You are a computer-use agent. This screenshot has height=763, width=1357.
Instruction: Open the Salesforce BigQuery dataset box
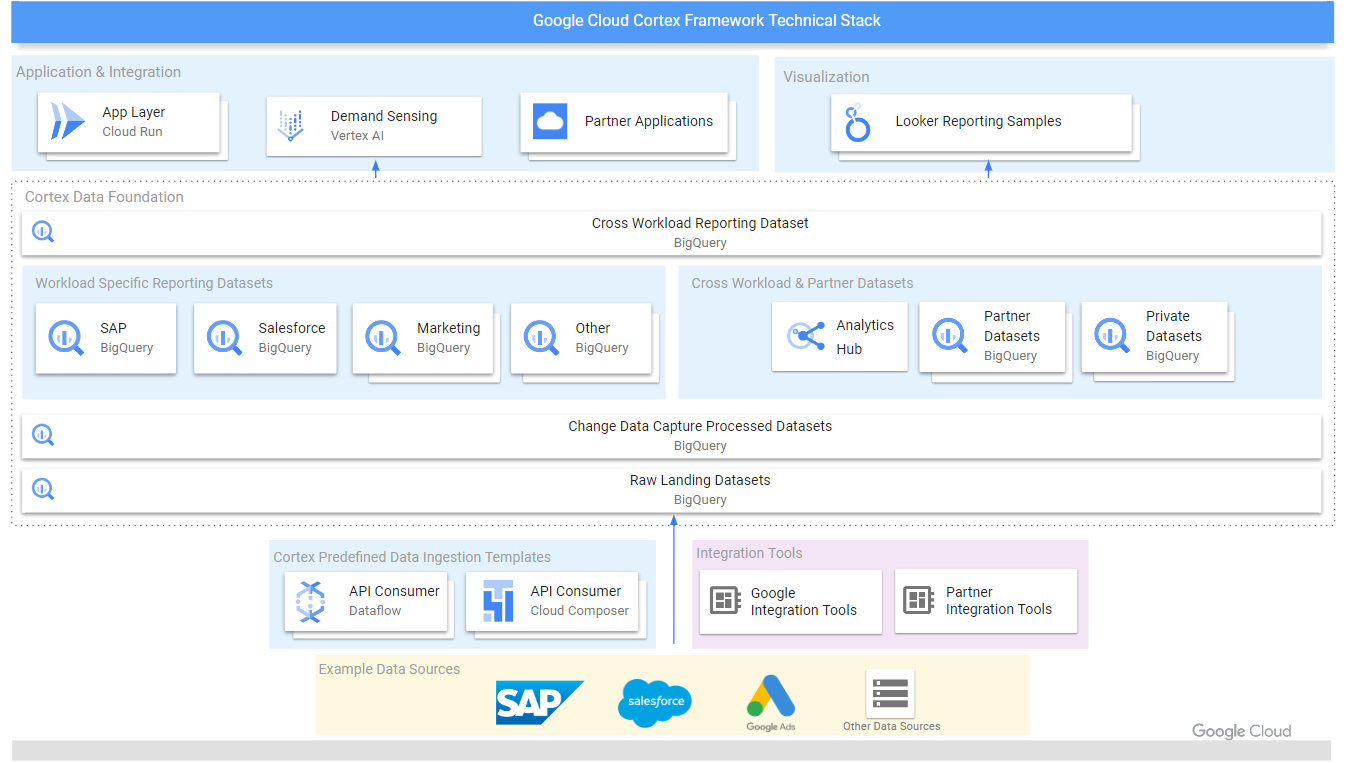[x=265, y=338]
